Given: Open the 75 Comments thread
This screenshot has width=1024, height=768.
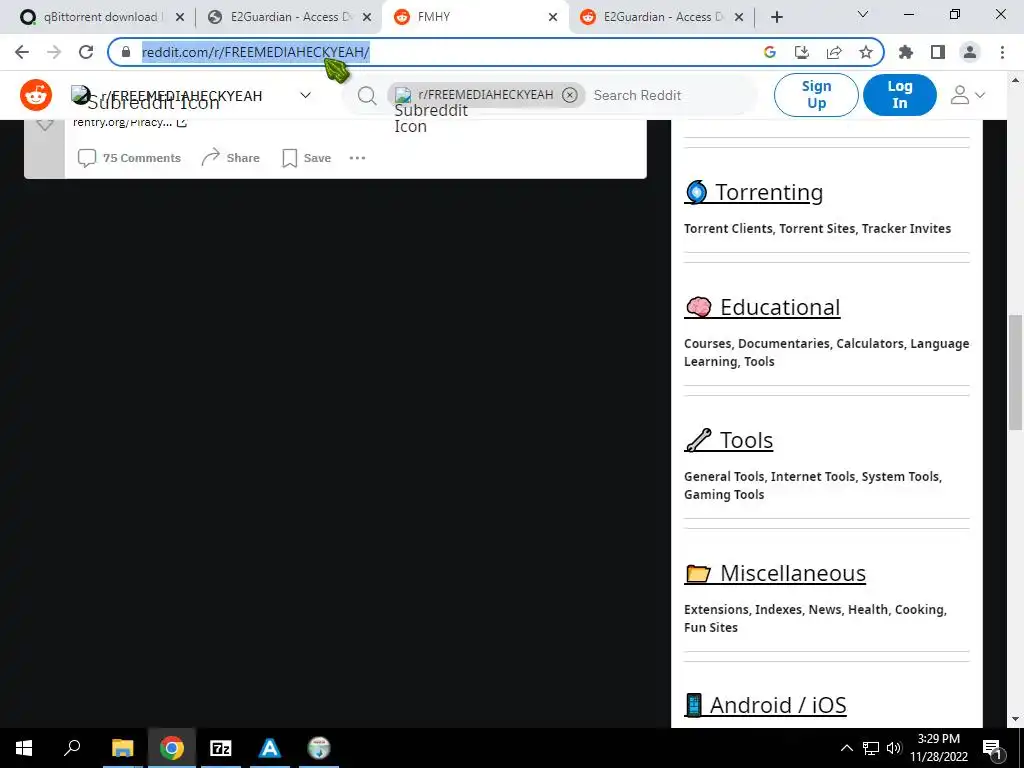Looking at the screenshot, I should pos(129,158).
